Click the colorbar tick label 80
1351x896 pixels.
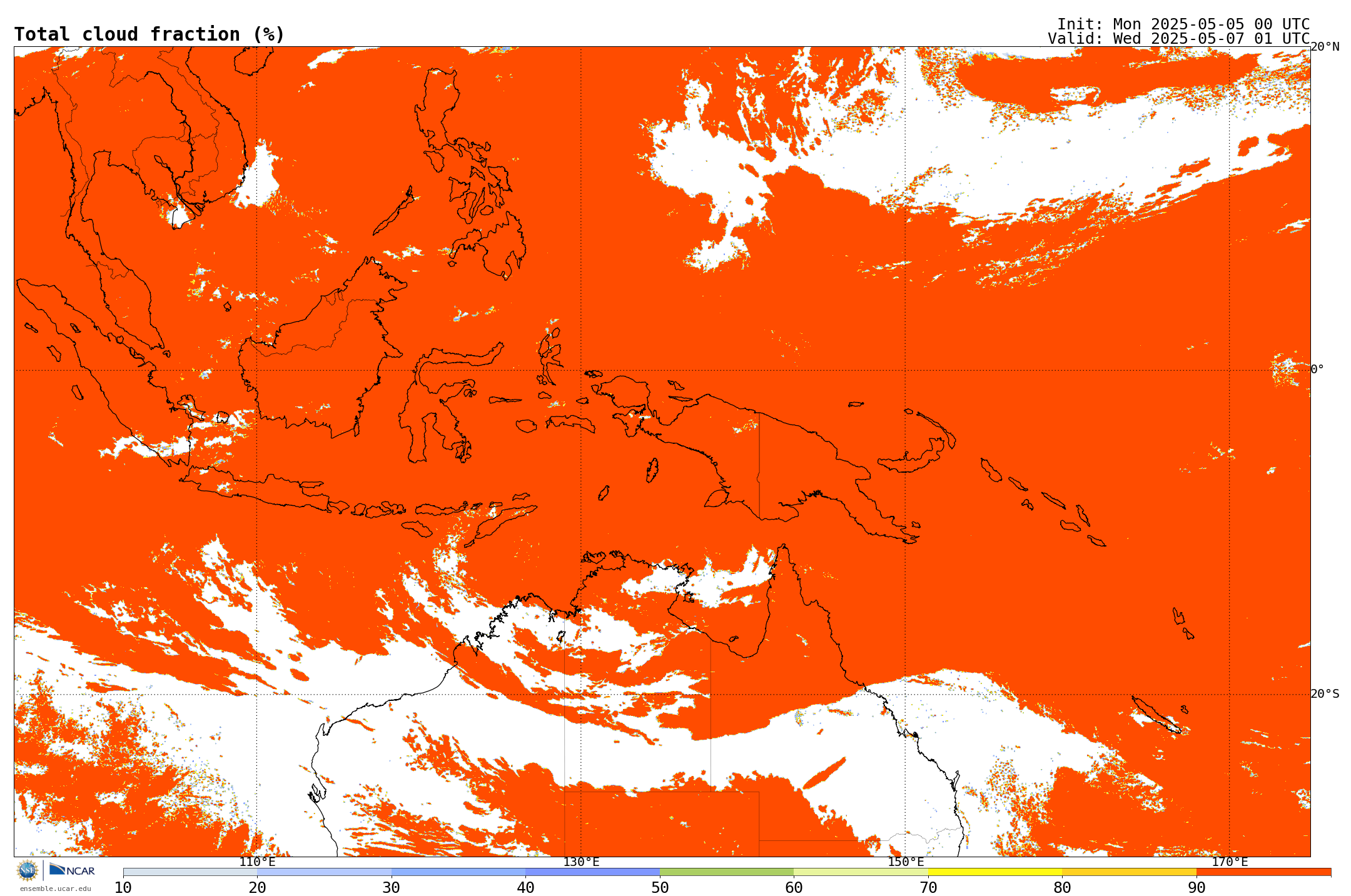(1062, 887)
